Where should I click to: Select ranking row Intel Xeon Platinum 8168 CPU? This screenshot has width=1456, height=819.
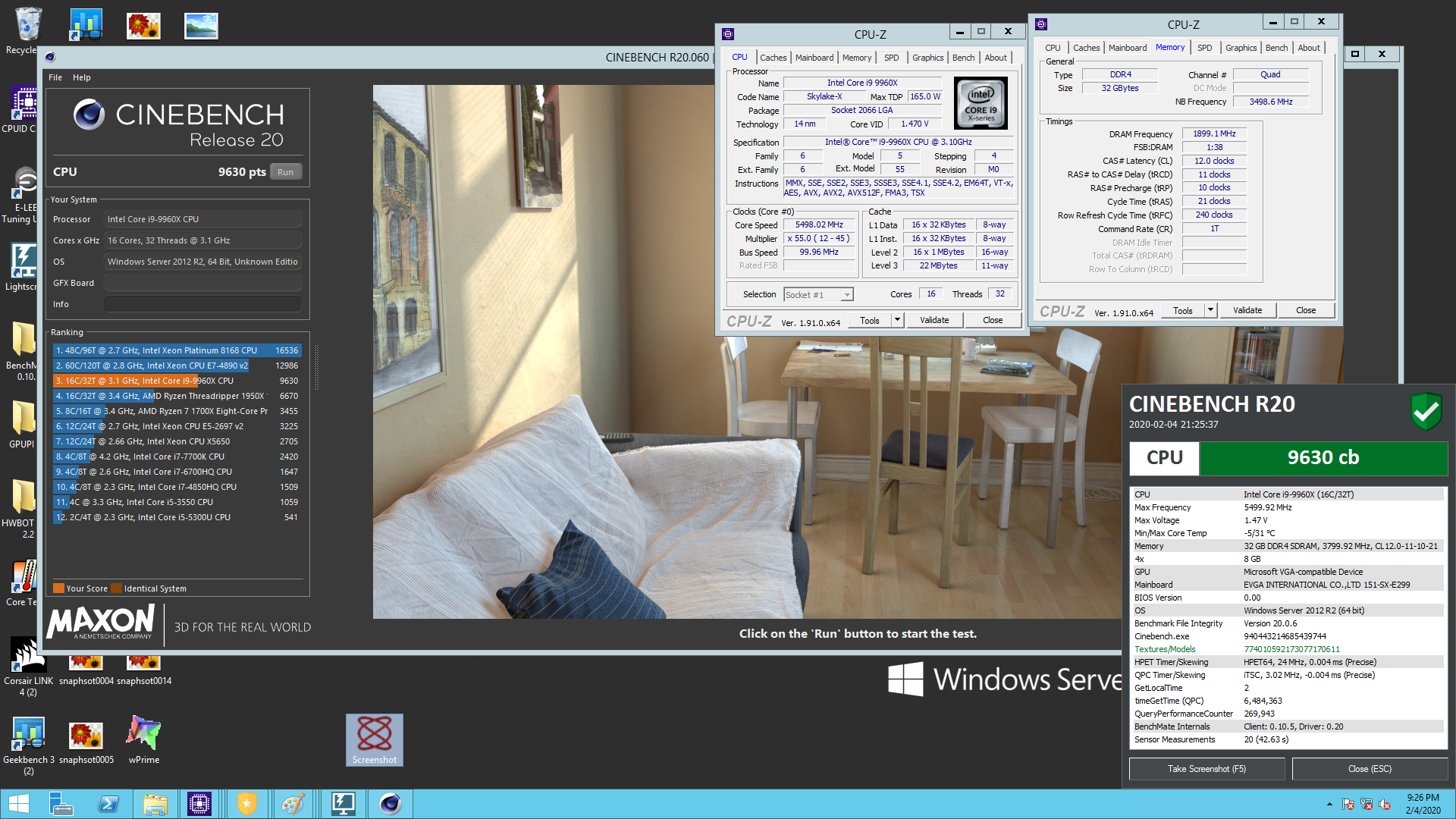tap(177, 350)
